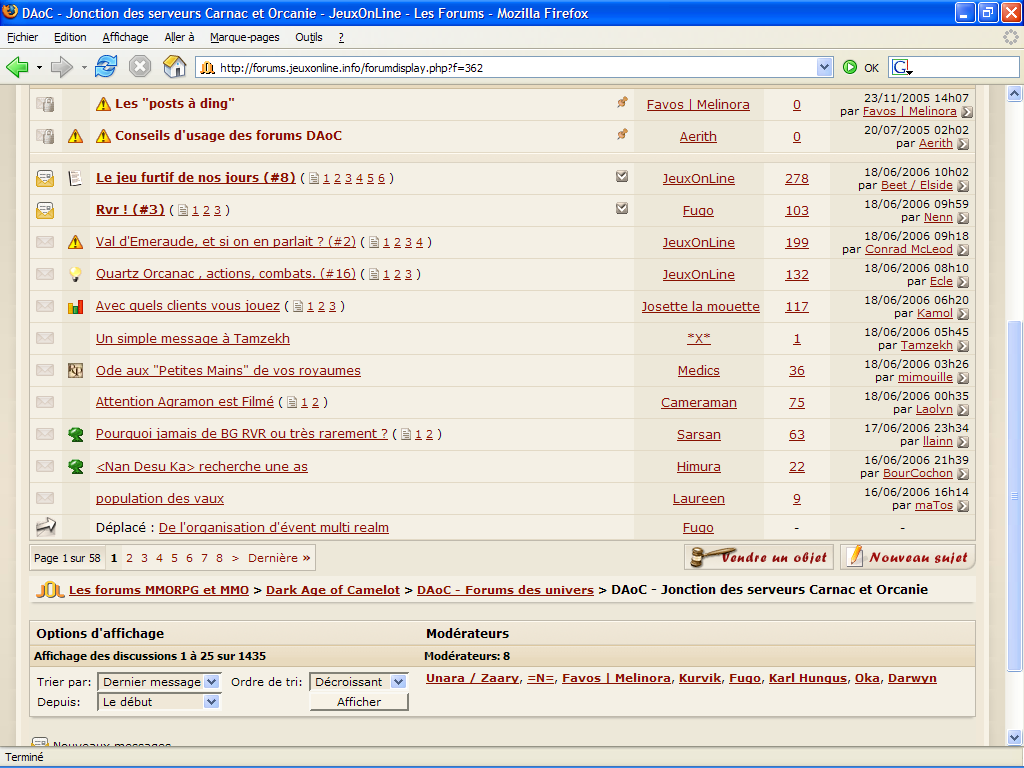Open the Edition menu
This screenshot has height=768, width=1024.
(x=70, y=37)
